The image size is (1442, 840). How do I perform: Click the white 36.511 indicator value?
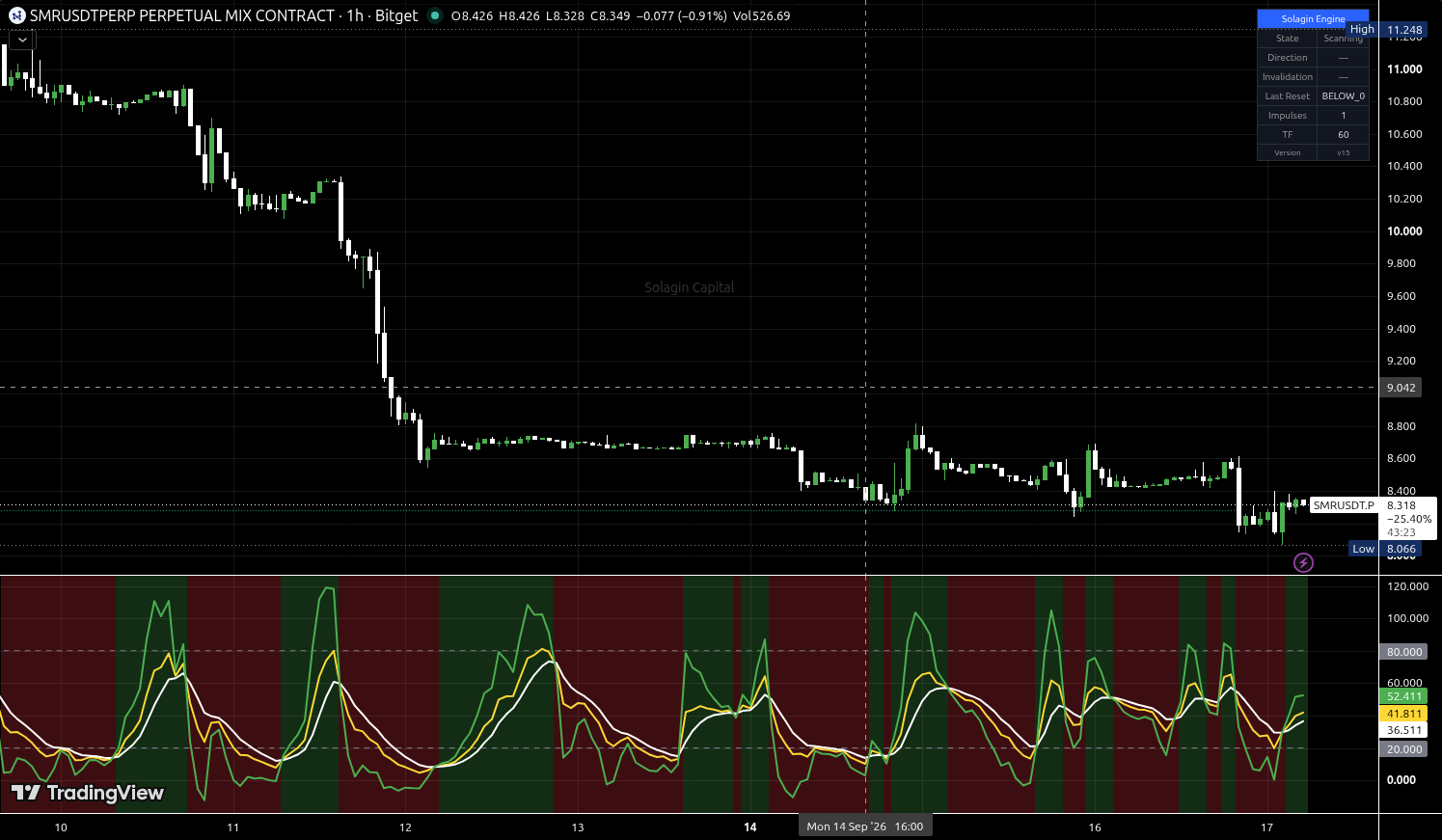(1404, 731)
